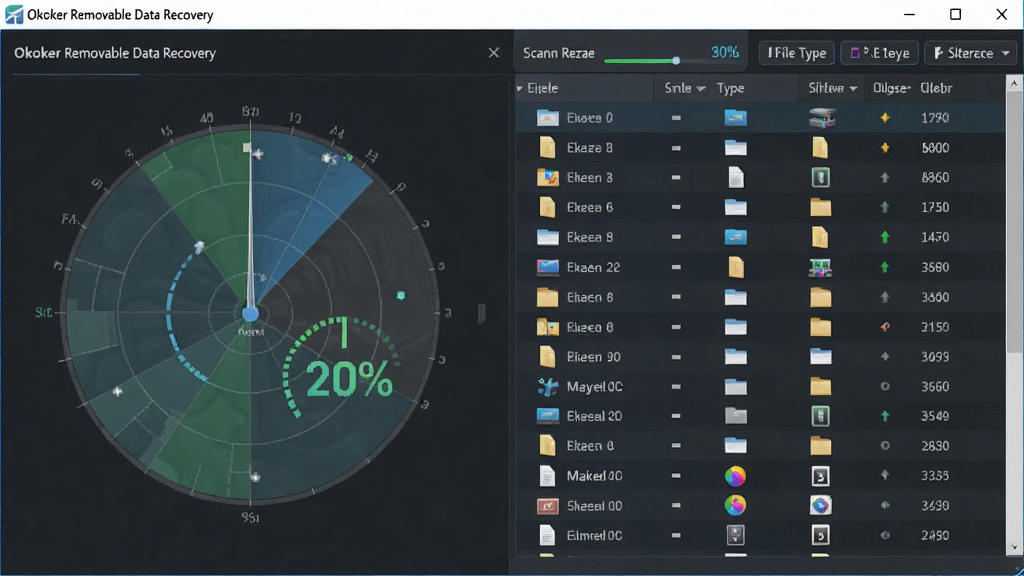Image resolution: width=1024 pixels, height=576 pixels.
Task: Select the page icon beside Elmred 0C
Action: click(x=547, y=536)
